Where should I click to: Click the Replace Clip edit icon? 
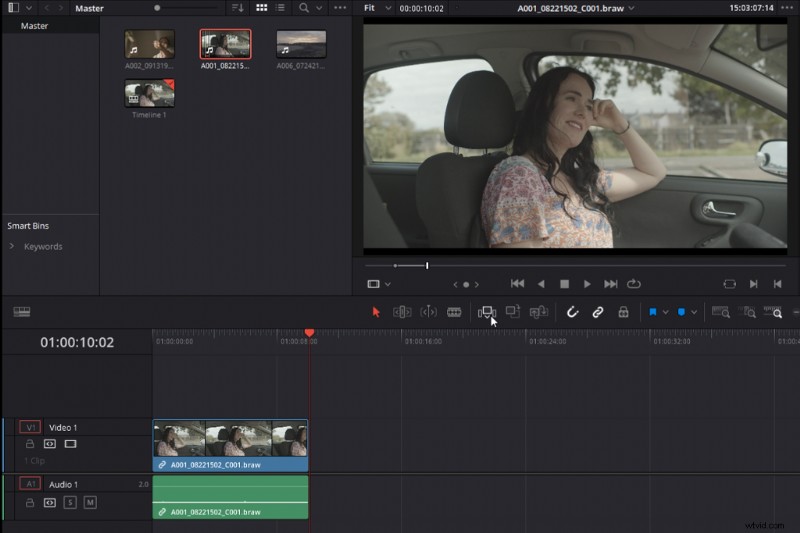click(x=539, y=312)
